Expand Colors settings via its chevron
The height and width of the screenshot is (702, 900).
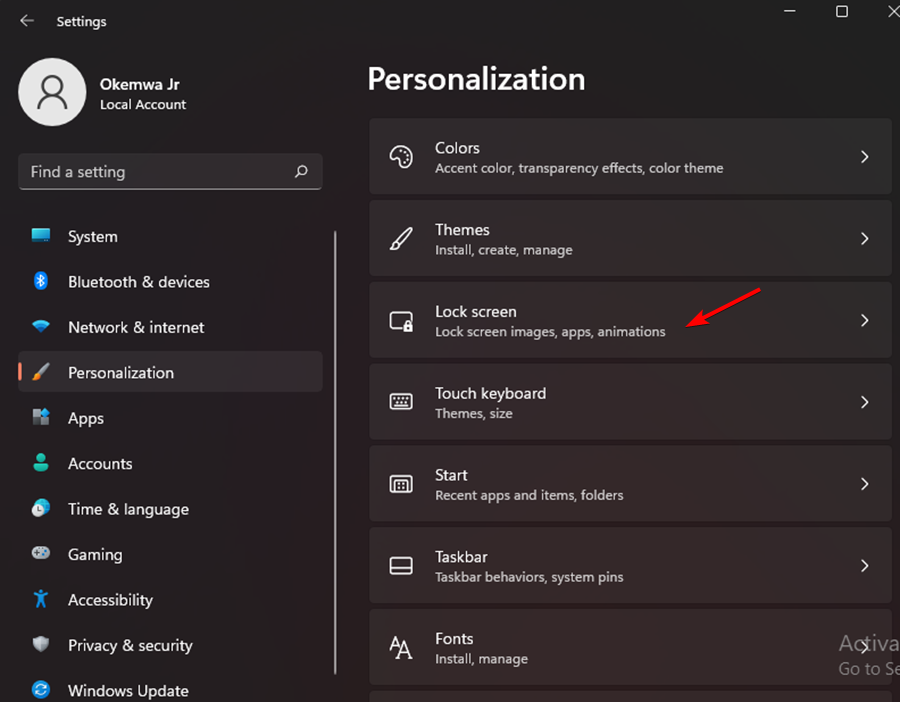click(x=865, y=157)
